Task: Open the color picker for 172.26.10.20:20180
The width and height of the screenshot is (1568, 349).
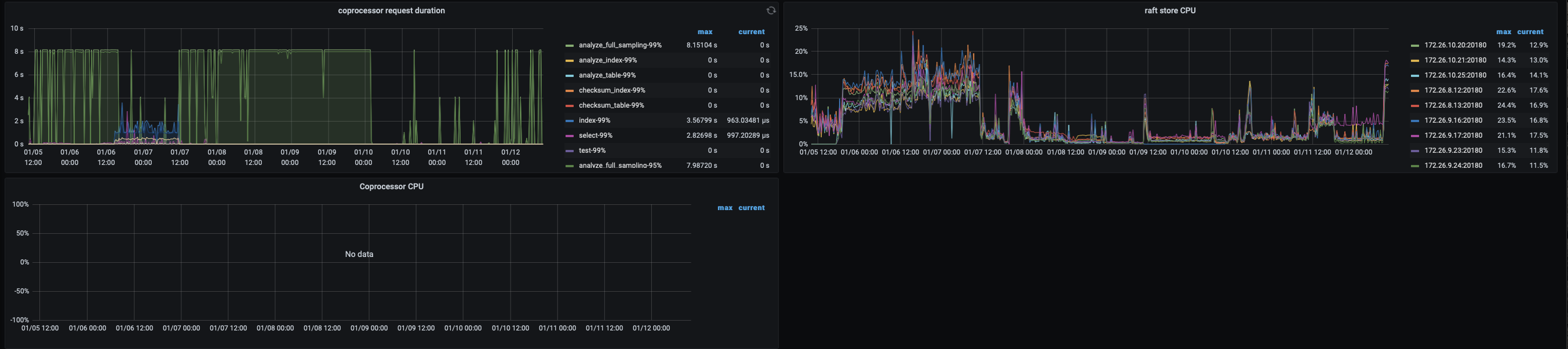Action: tap(1414, 46)
